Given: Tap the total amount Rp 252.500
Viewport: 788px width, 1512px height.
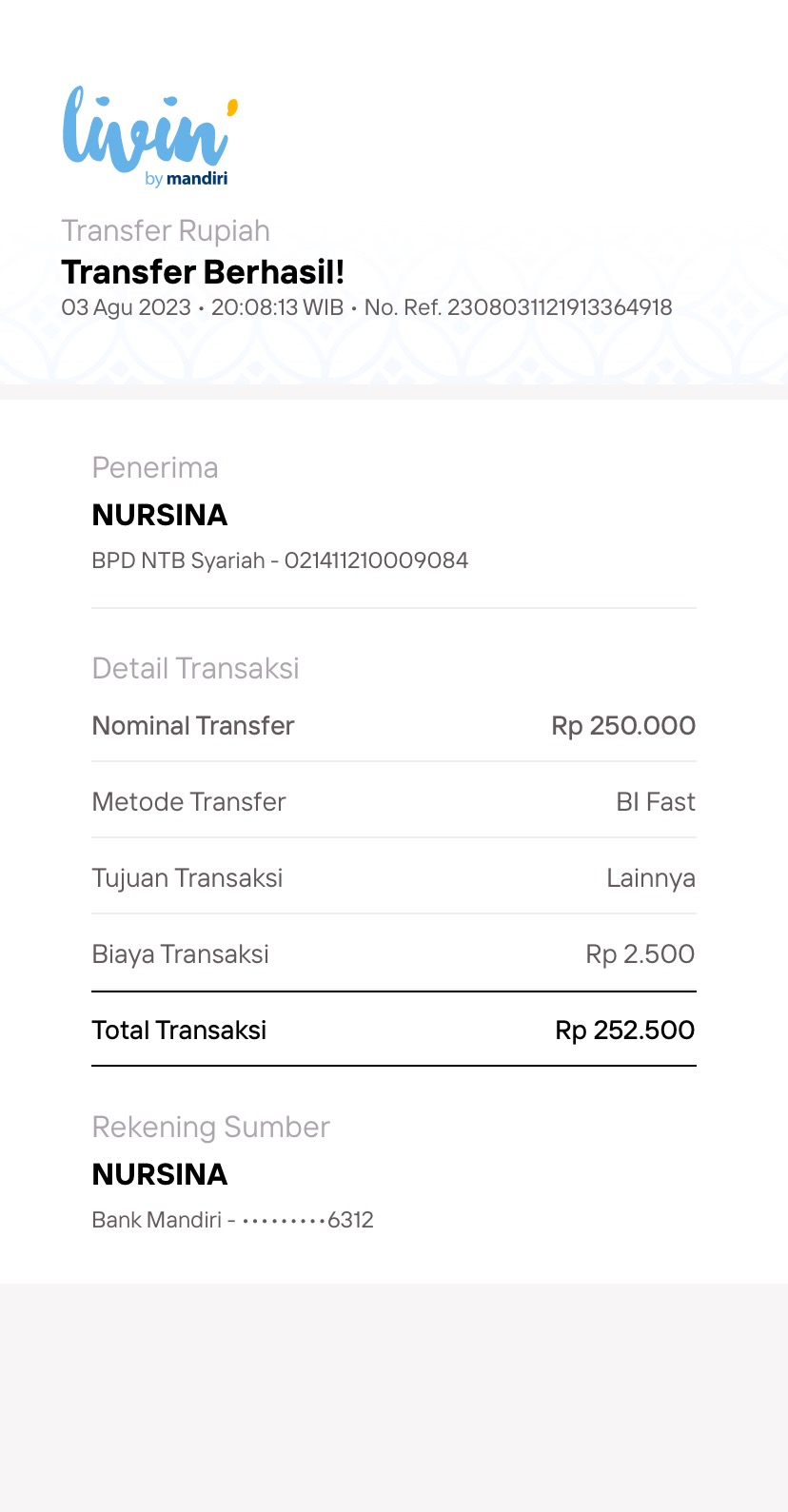Looking at the screenshot, I should [x=625, y=1030].
